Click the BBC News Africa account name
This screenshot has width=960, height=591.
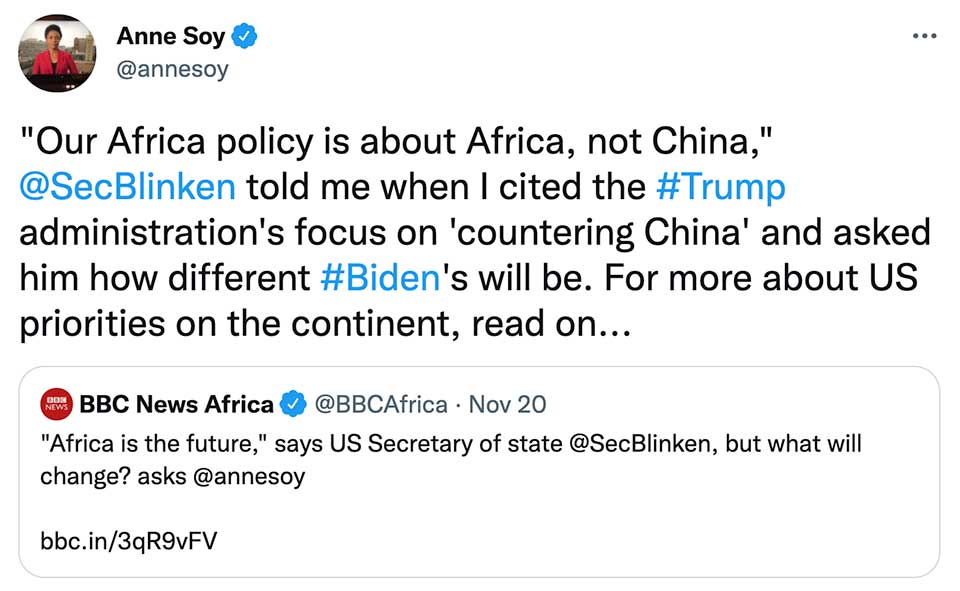(x=176, y=404)
